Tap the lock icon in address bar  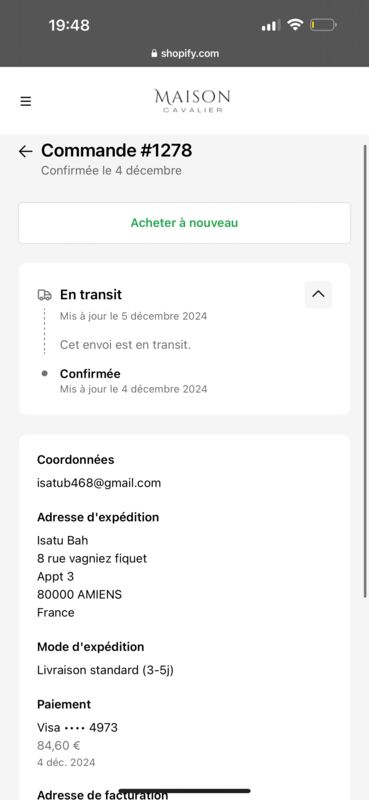coord(154,54)
